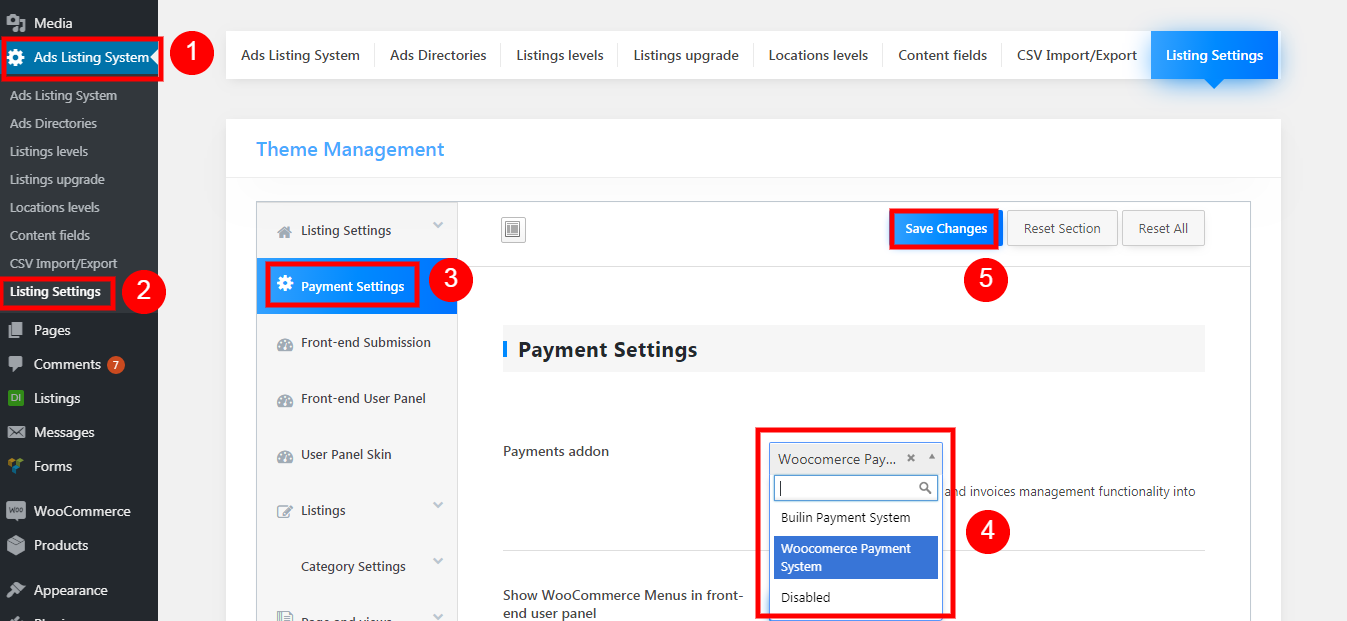
Task: Click the home icon beside Listing Settings
Action: [284, 231]
